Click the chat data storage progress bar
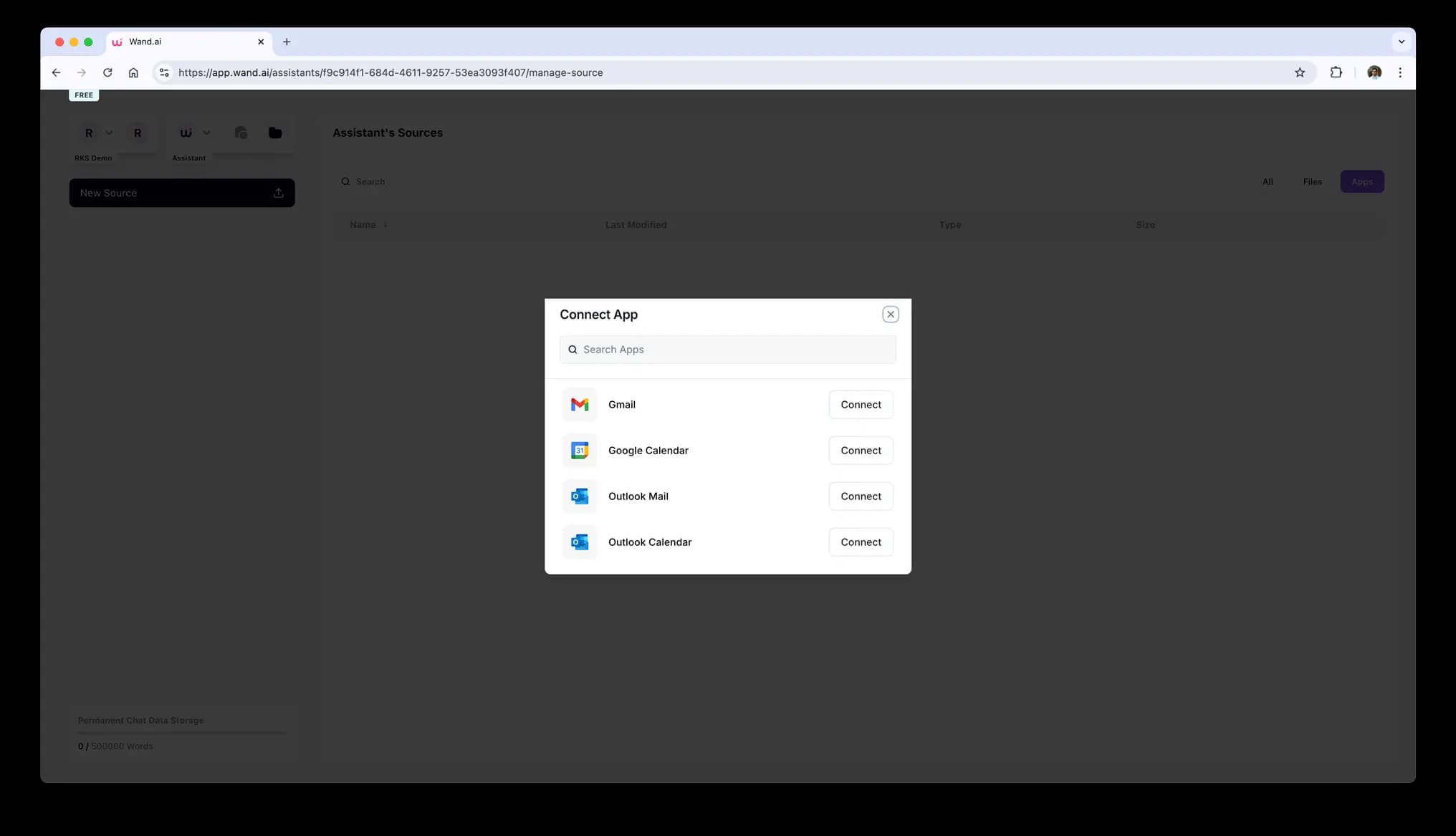The height and width of the screenshot is (836, 1456). point(182,733)
